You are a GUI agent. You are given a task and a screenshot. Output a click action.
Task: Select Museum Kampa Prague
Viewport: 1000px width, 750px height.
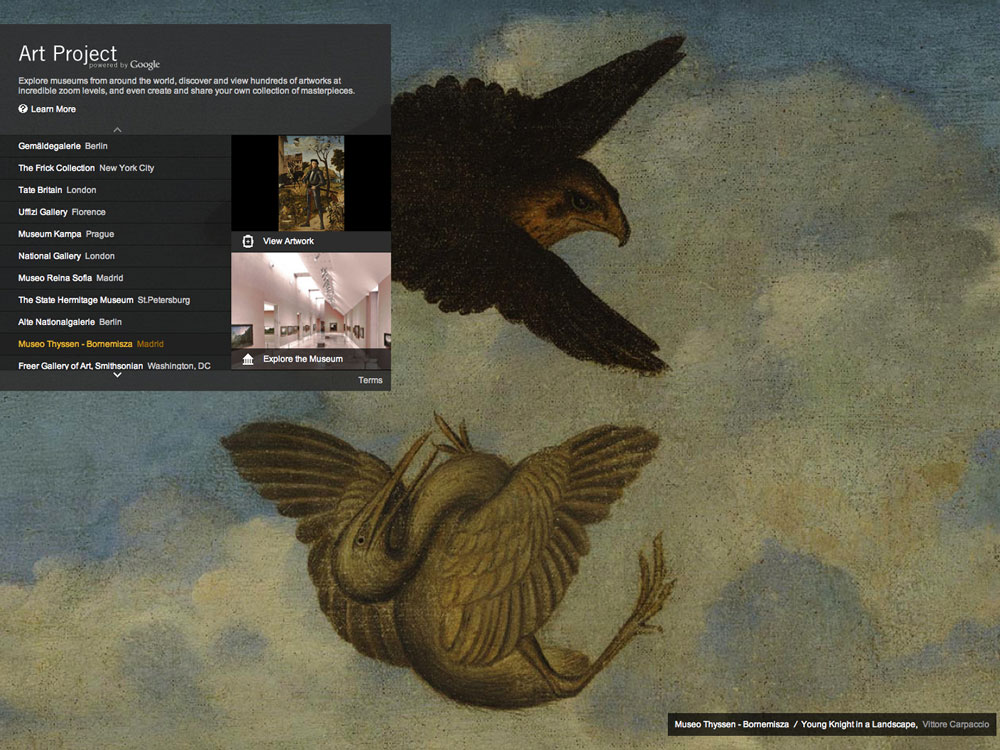point(115,234)
